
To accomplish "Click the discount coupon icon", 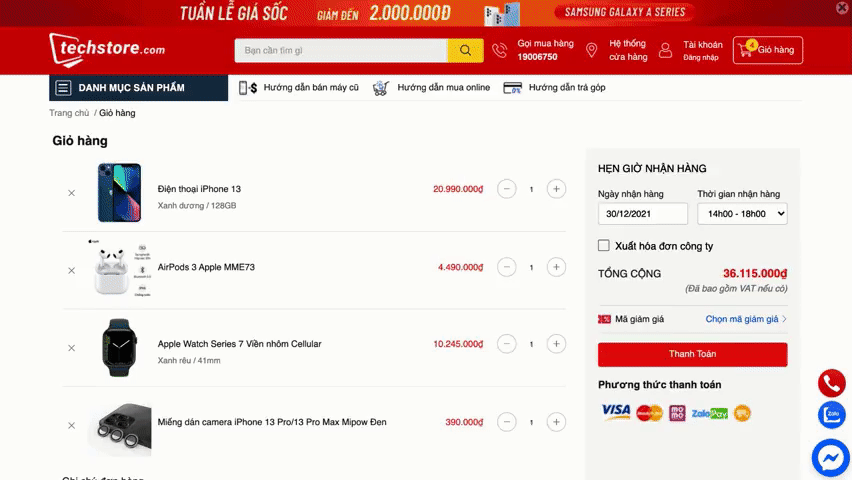I will coord(604,319).
